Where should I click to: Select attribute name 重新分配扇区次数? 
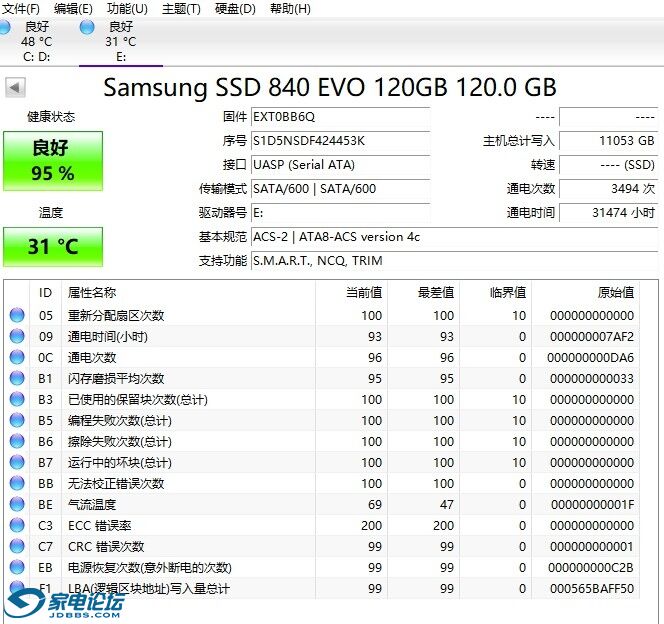pyautogui.click(x=116, y=315)
